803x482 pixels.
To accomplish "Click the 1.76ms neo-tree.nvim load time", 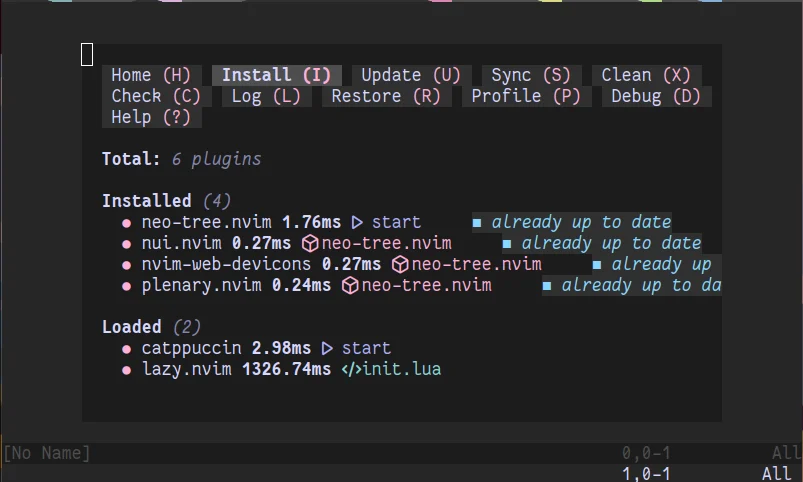I will tap(311, 222).
